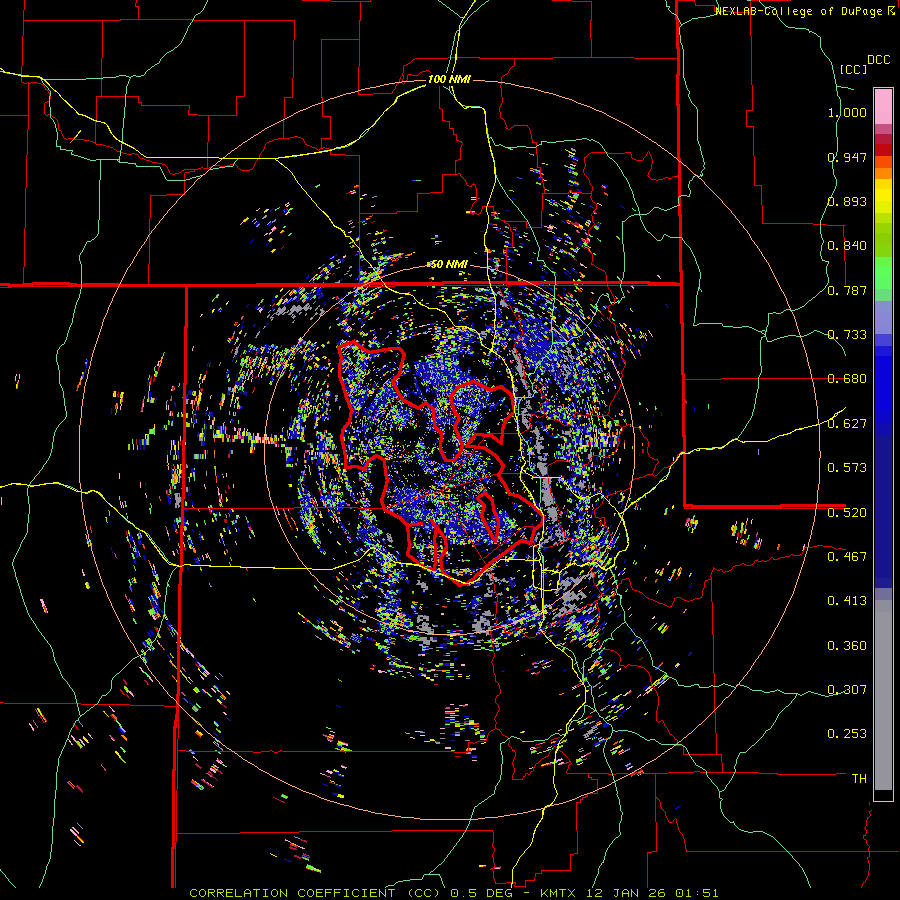900x900 pixels.
Task: Click the 0.520 legend value
Action: (847, 512)
